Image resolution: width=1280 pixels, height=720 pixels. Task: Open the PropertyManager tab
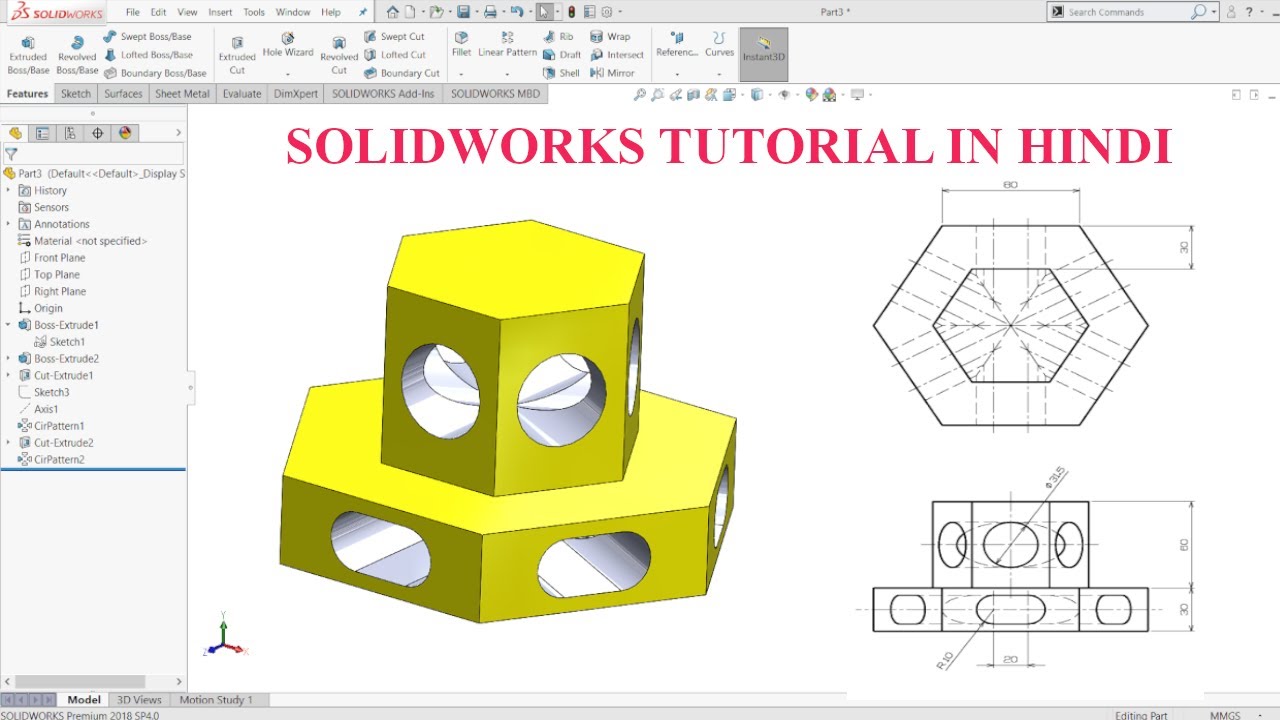[42, 133]
